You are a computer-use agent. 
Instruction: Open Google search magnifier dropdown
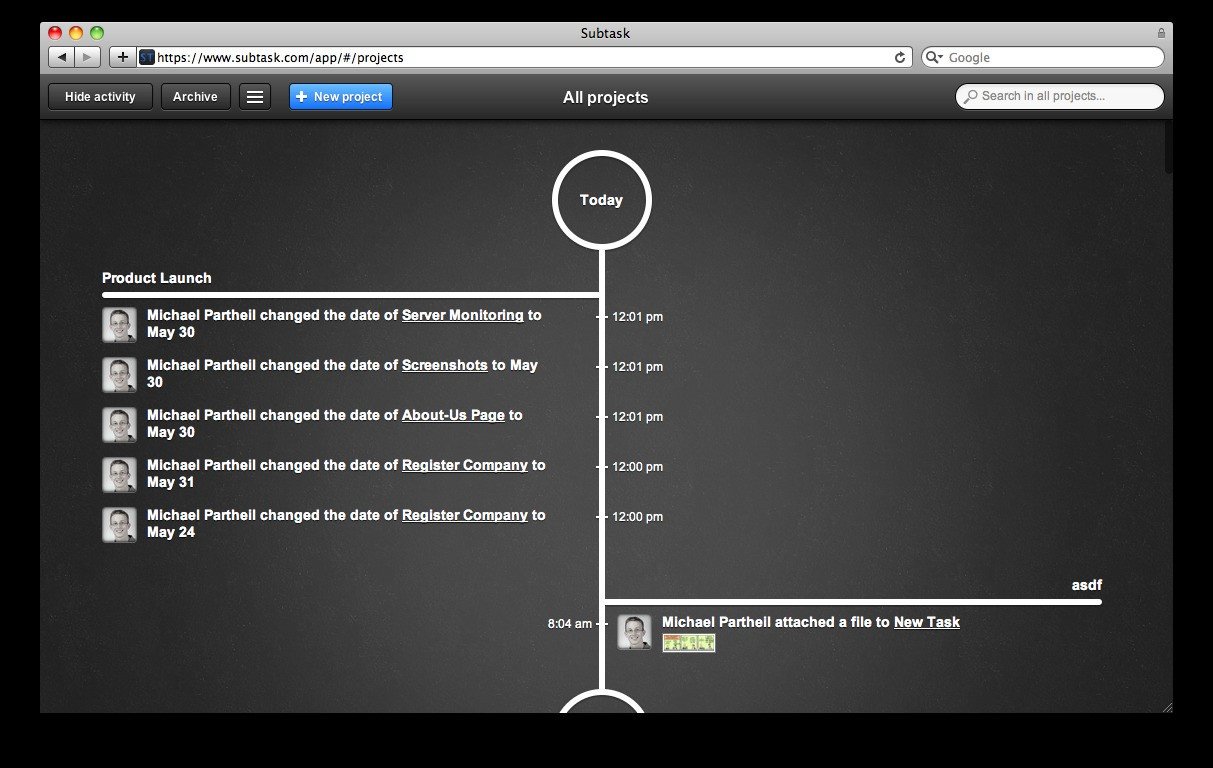pyautogui.click(x=935, y=57)
